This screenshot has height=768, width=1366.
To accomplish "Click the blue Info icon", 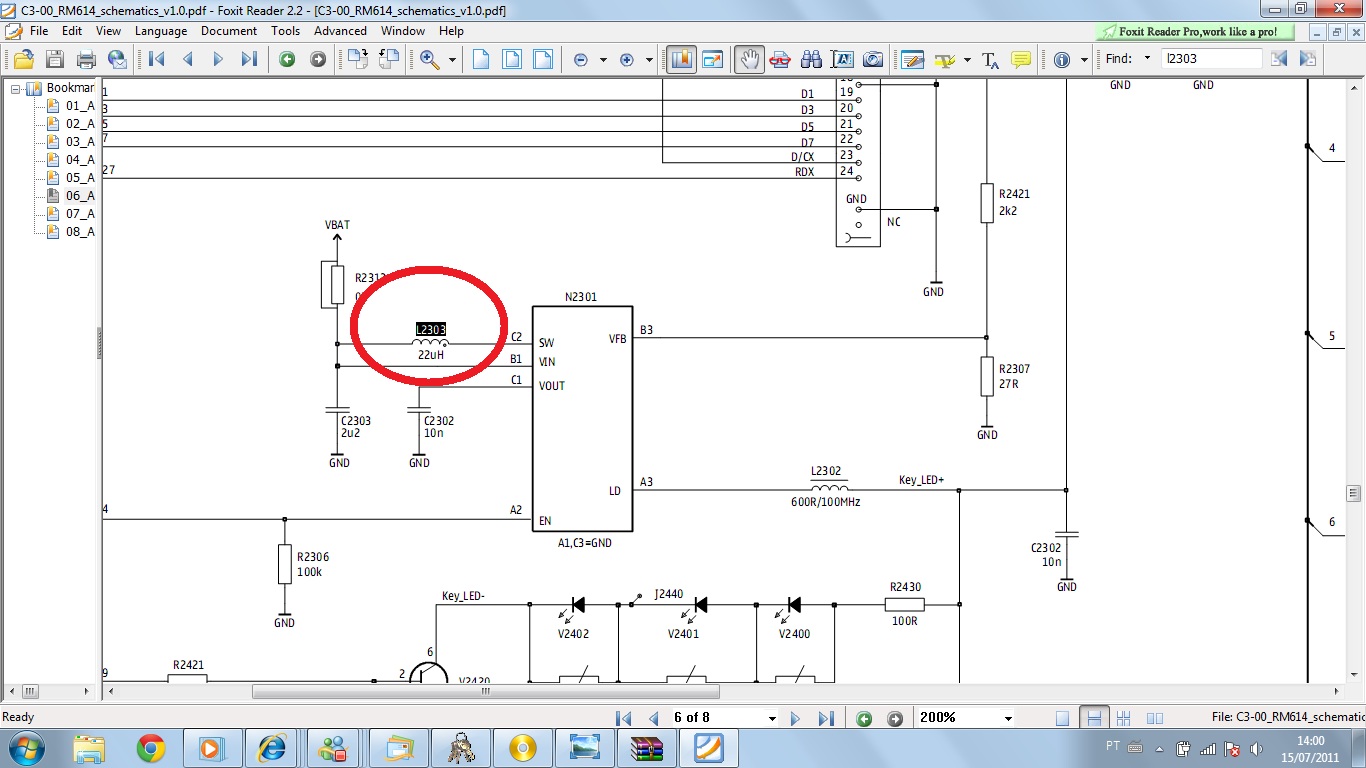I will click(x=1062, y=59).
